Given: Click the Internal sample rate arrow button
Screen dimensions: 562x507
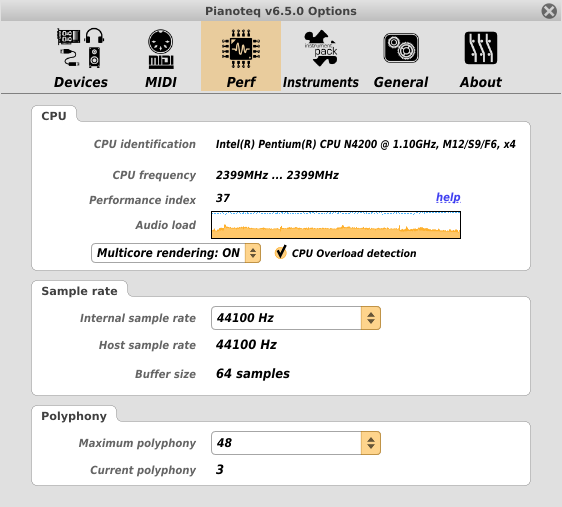Looking at the screenshot, I should coord(371,318).
